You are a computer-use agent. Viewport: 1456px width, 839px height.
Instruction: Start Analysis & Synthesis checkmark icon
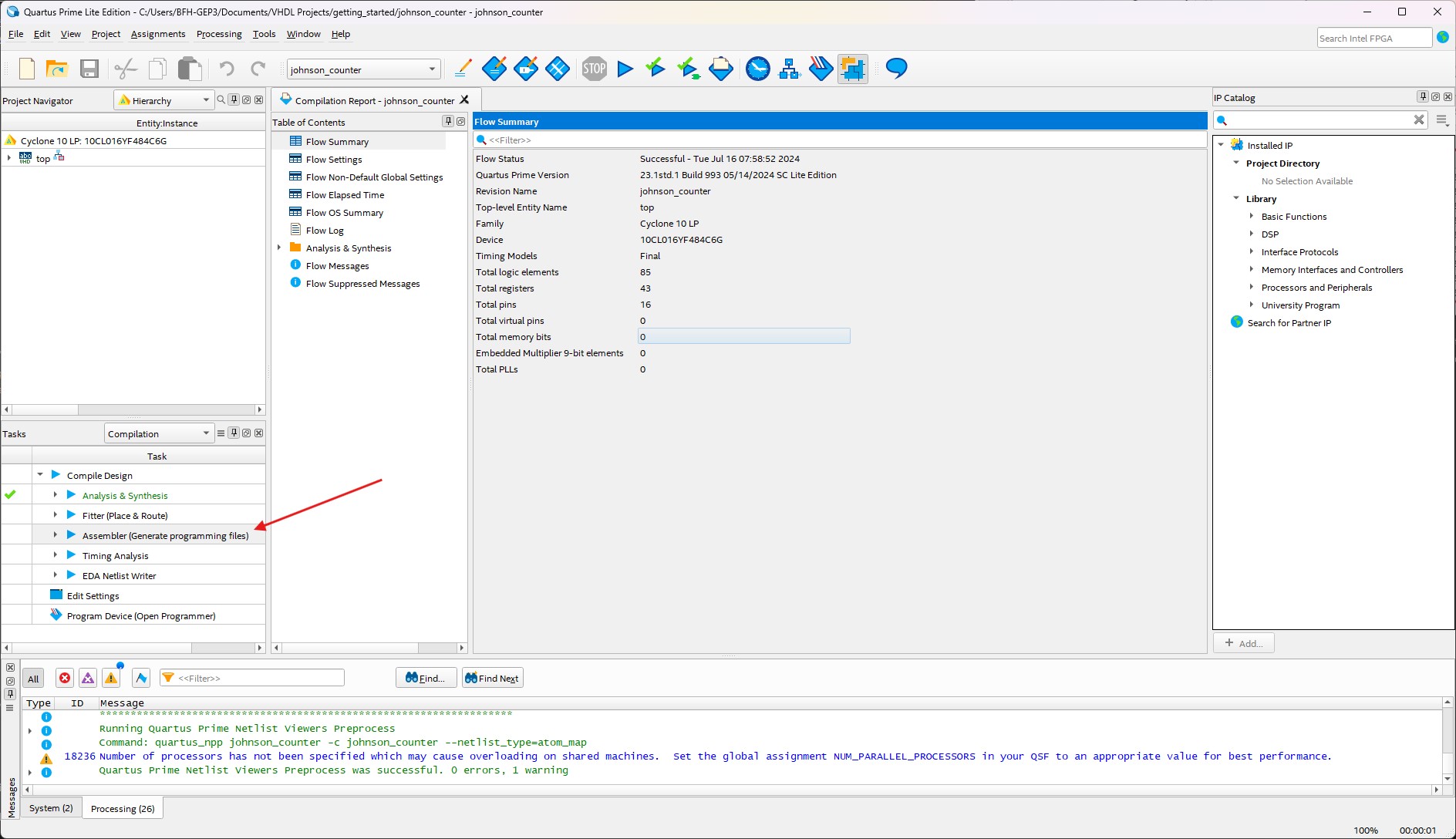coord(656,69)
